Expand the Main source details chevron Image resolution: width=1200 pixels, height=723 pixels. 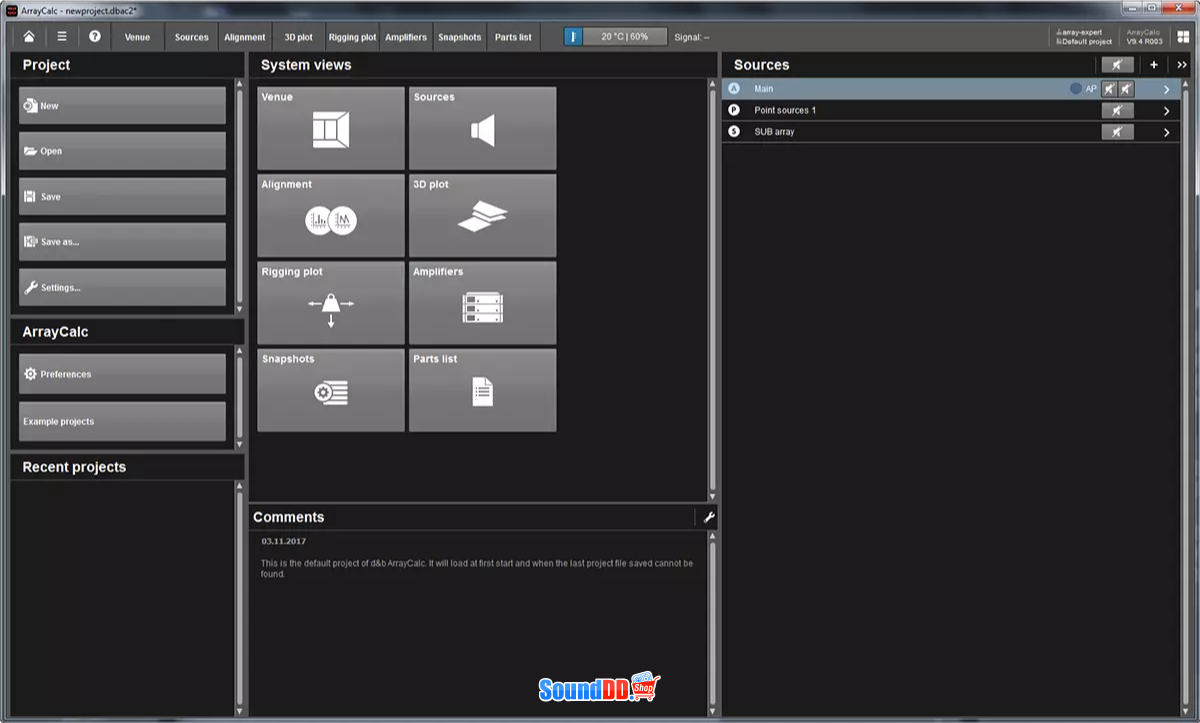(1167, 89)
